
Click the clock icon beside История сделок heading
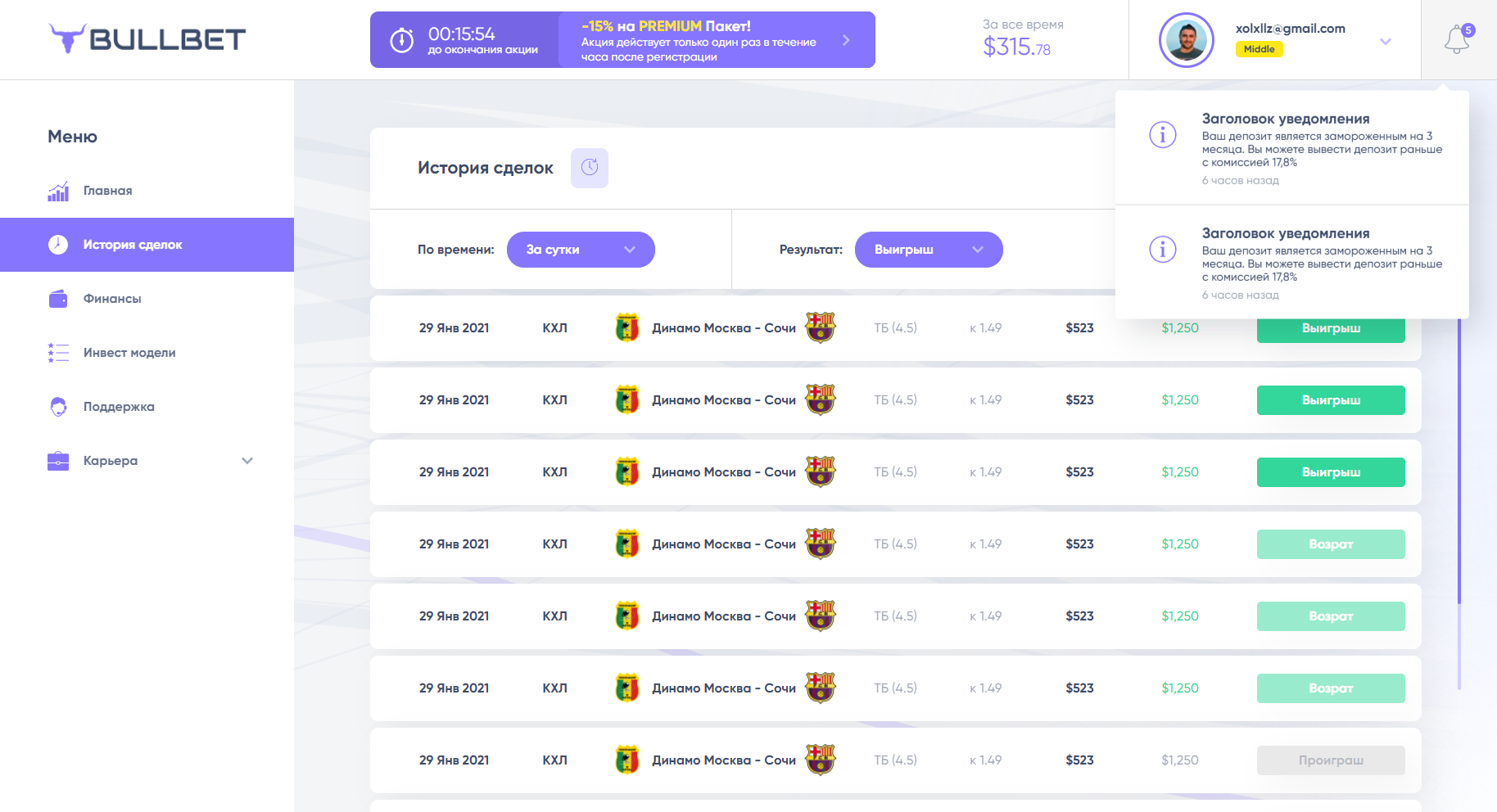click(590, 168)
